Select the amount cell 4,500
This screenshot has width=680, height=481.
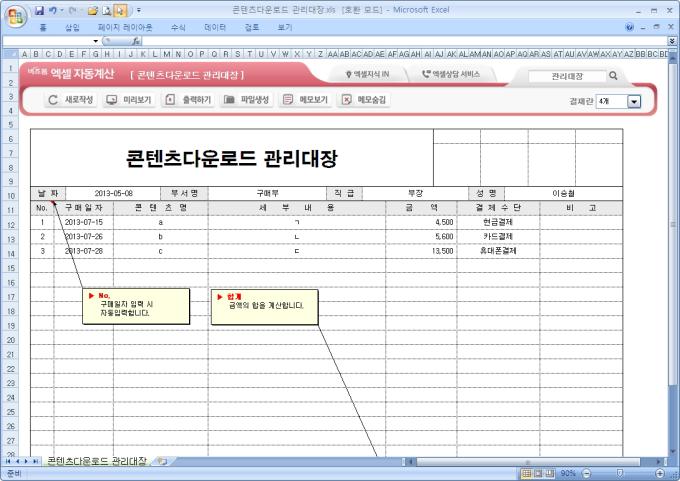421,223
